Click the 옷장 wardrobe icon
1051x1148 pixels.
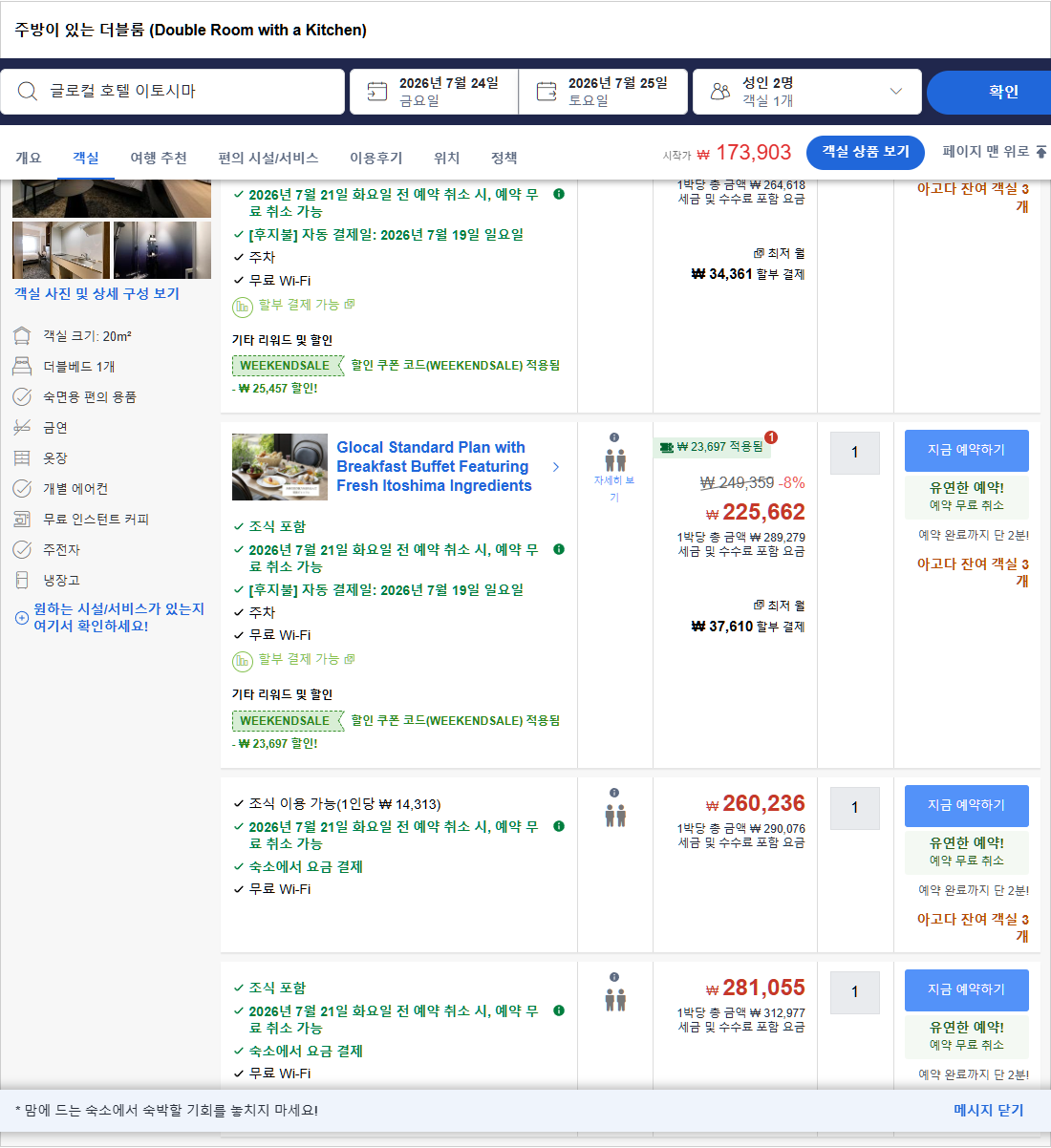22,458
